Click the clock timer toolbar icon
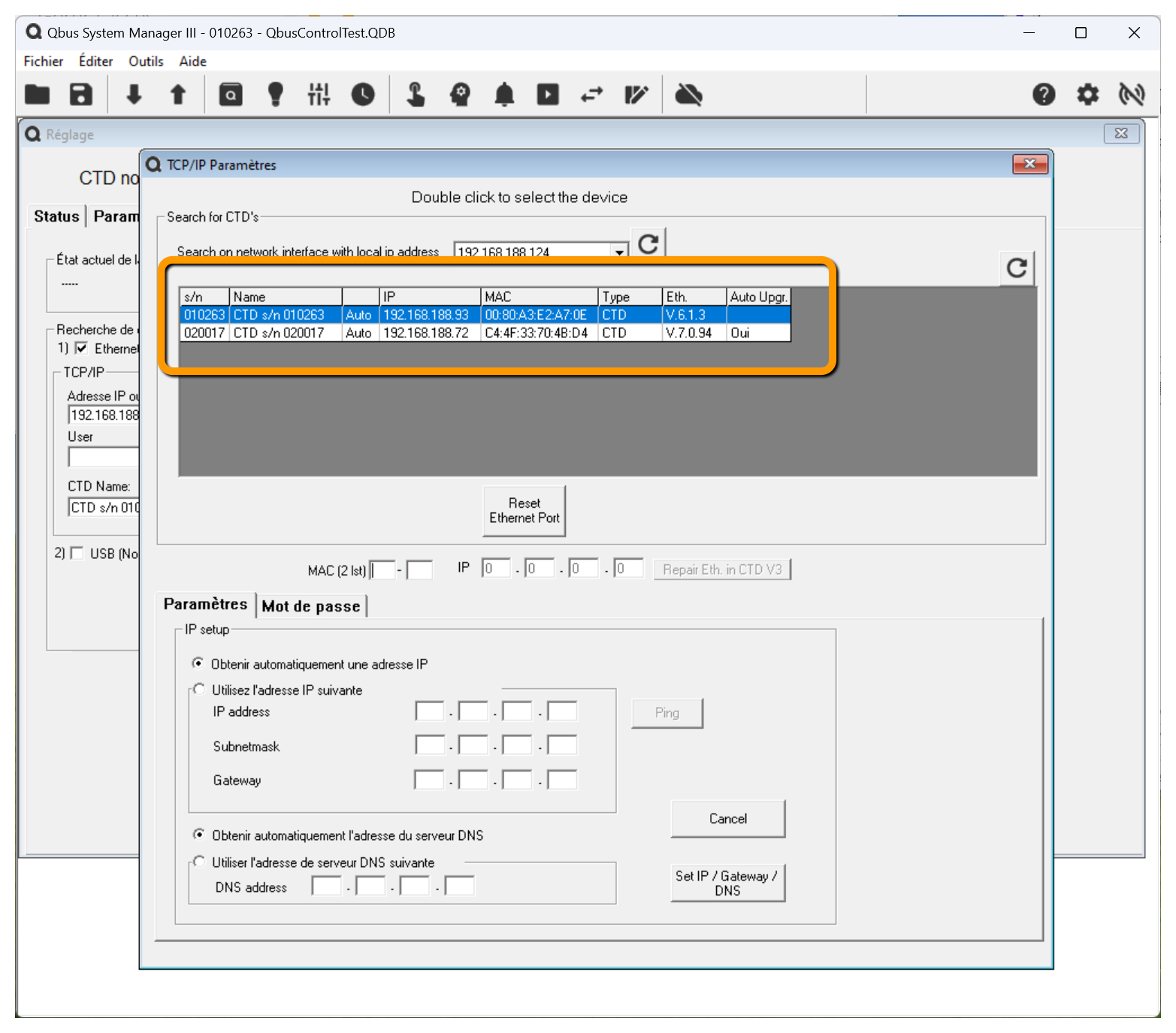 click(x=363, y=95)
